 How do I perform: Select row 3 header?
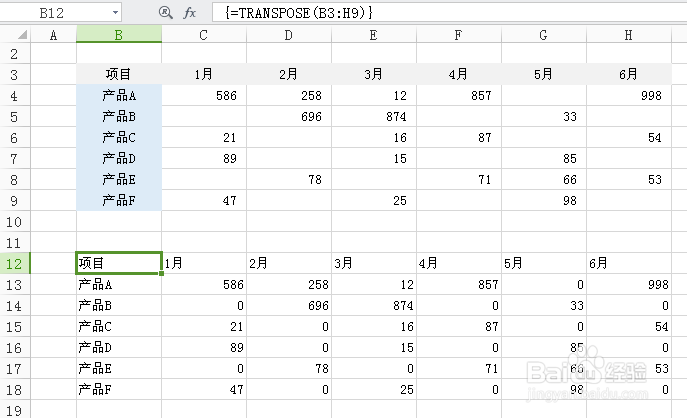(14, 74)
